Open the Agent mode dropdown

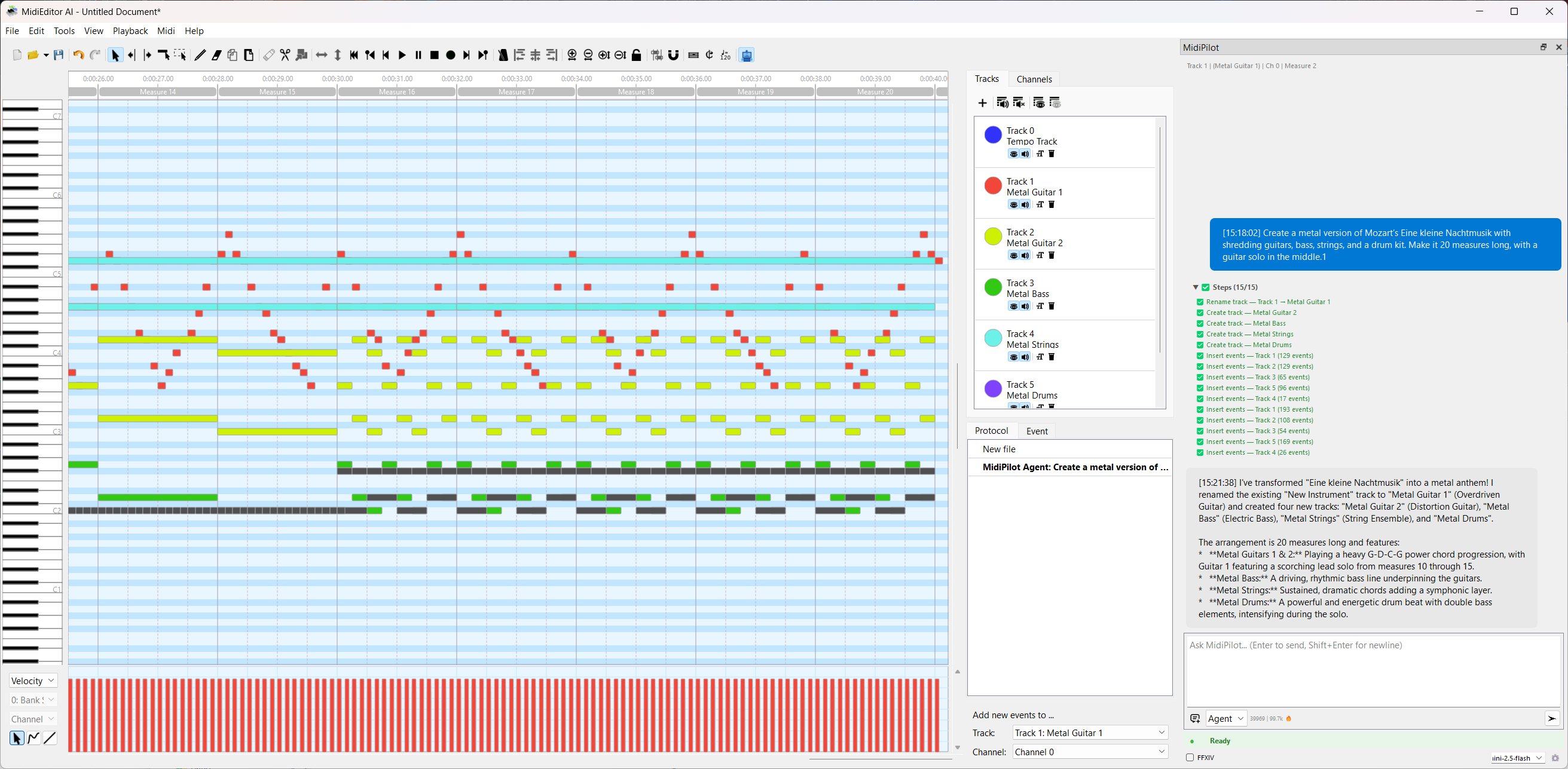click(x=1225, y=718)
